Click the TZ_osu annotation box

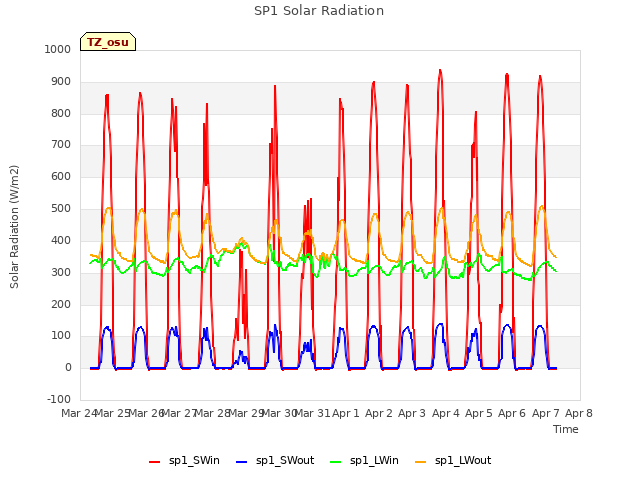click(108, 42)
